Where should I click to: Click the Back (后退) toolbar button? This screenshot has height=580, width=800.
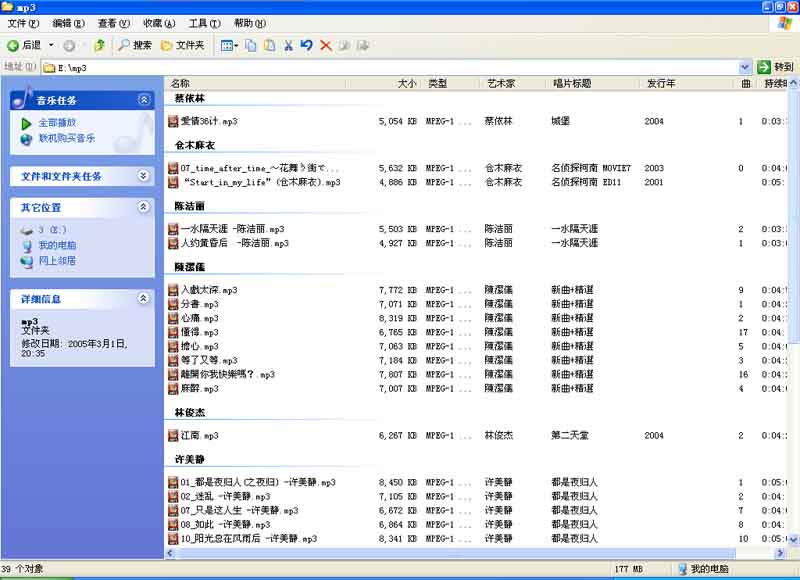(23, 45)
